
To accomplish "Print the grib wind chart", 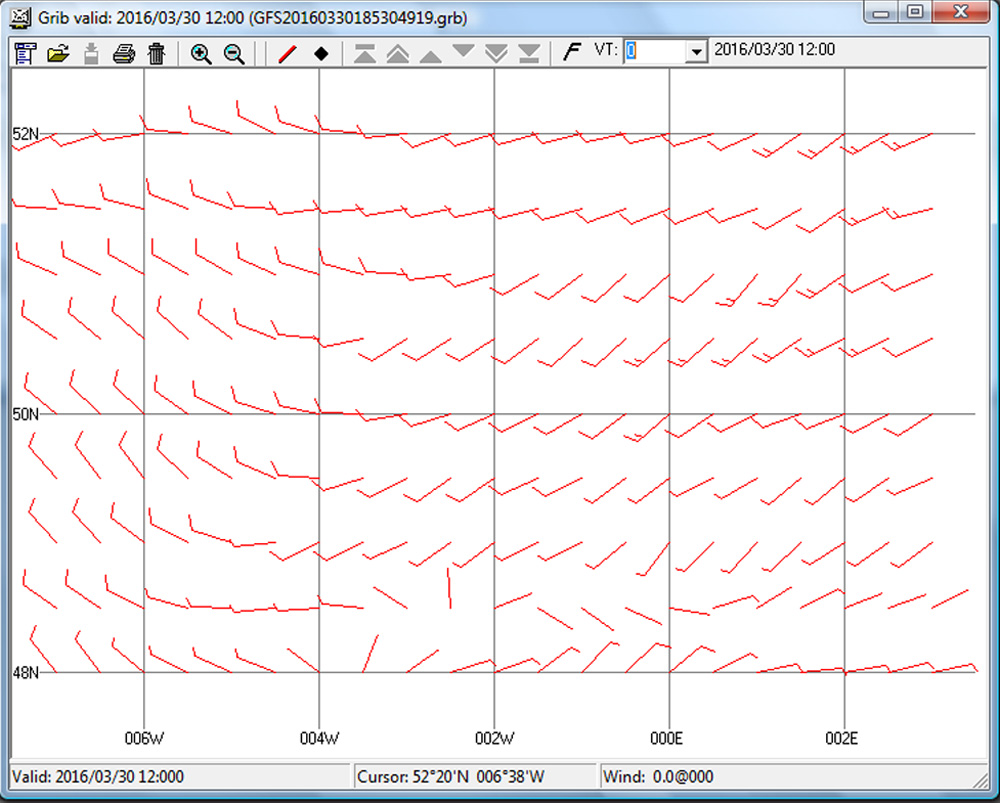I will tap(123, 53).
